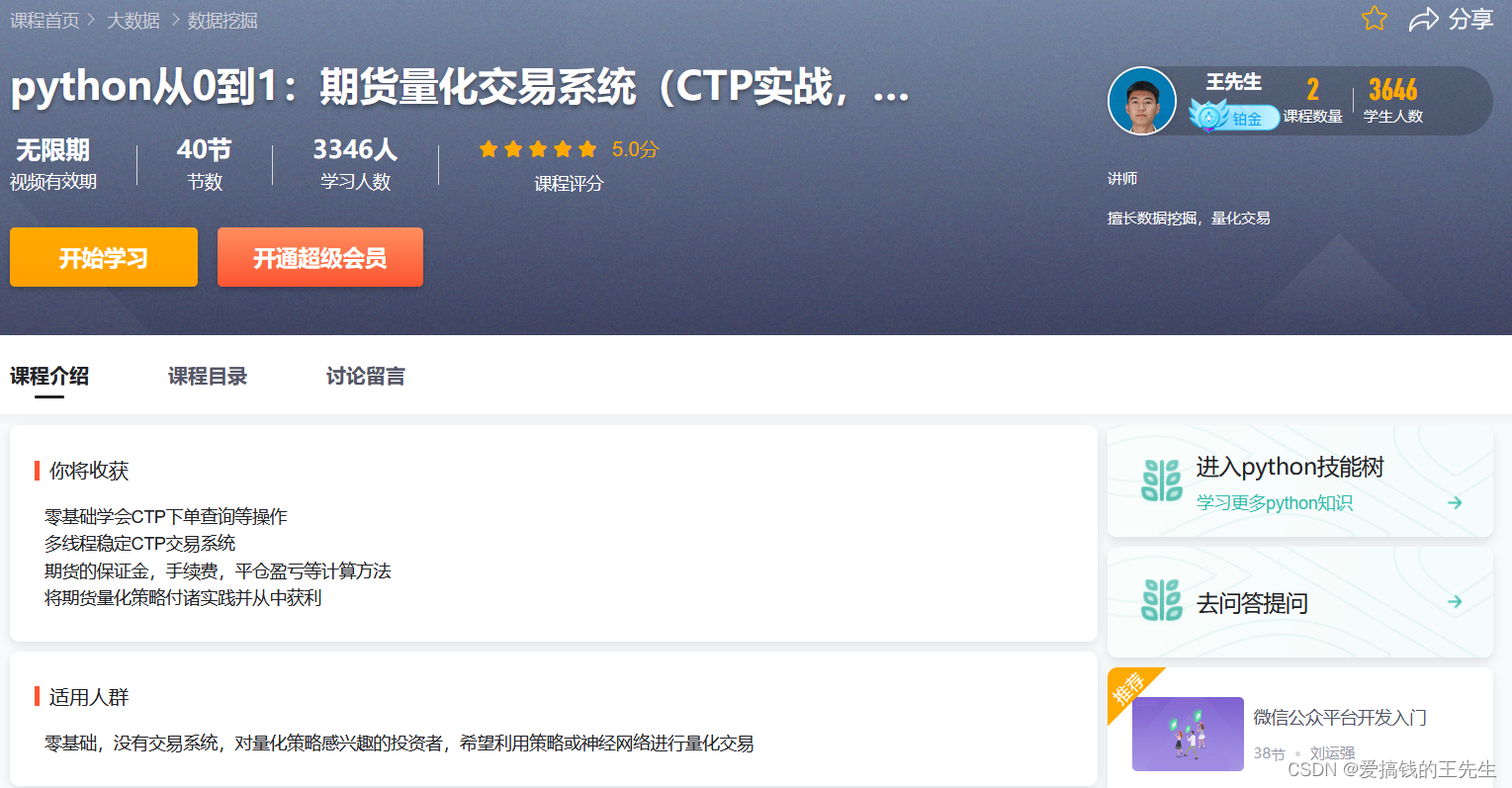Go to 课程首页 breadcrumb
The width and height of the screenshot is (1512, 788).
(x=44, y=21)
